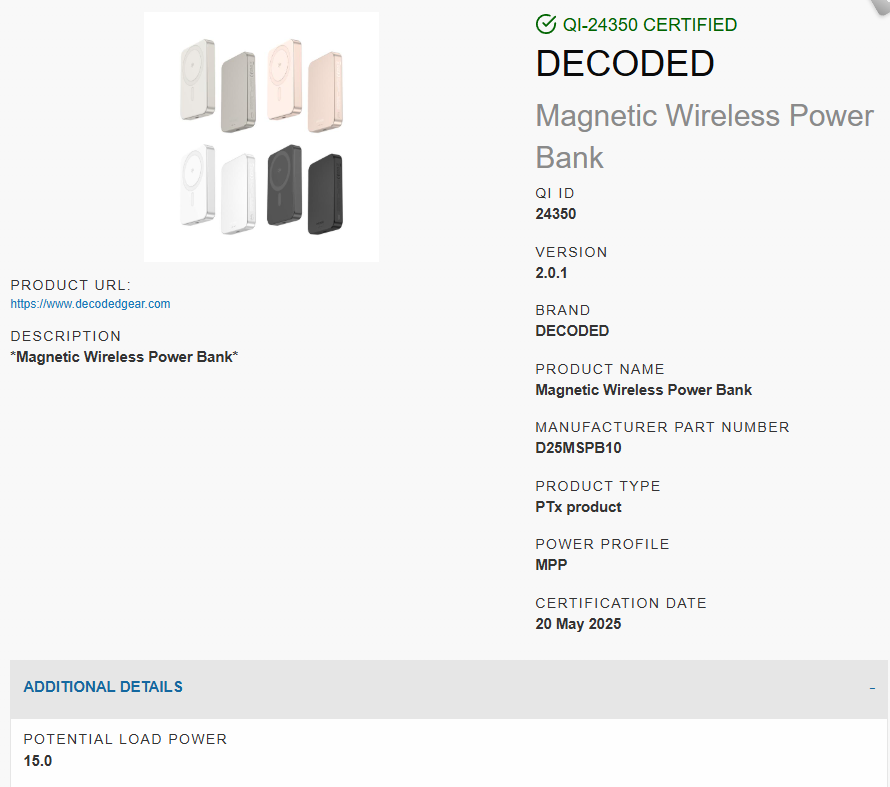Viewport: 890px width, 787px height.
Task: Click the pink power bank in image
Action: pyautogui.click(x=305, y=85)
